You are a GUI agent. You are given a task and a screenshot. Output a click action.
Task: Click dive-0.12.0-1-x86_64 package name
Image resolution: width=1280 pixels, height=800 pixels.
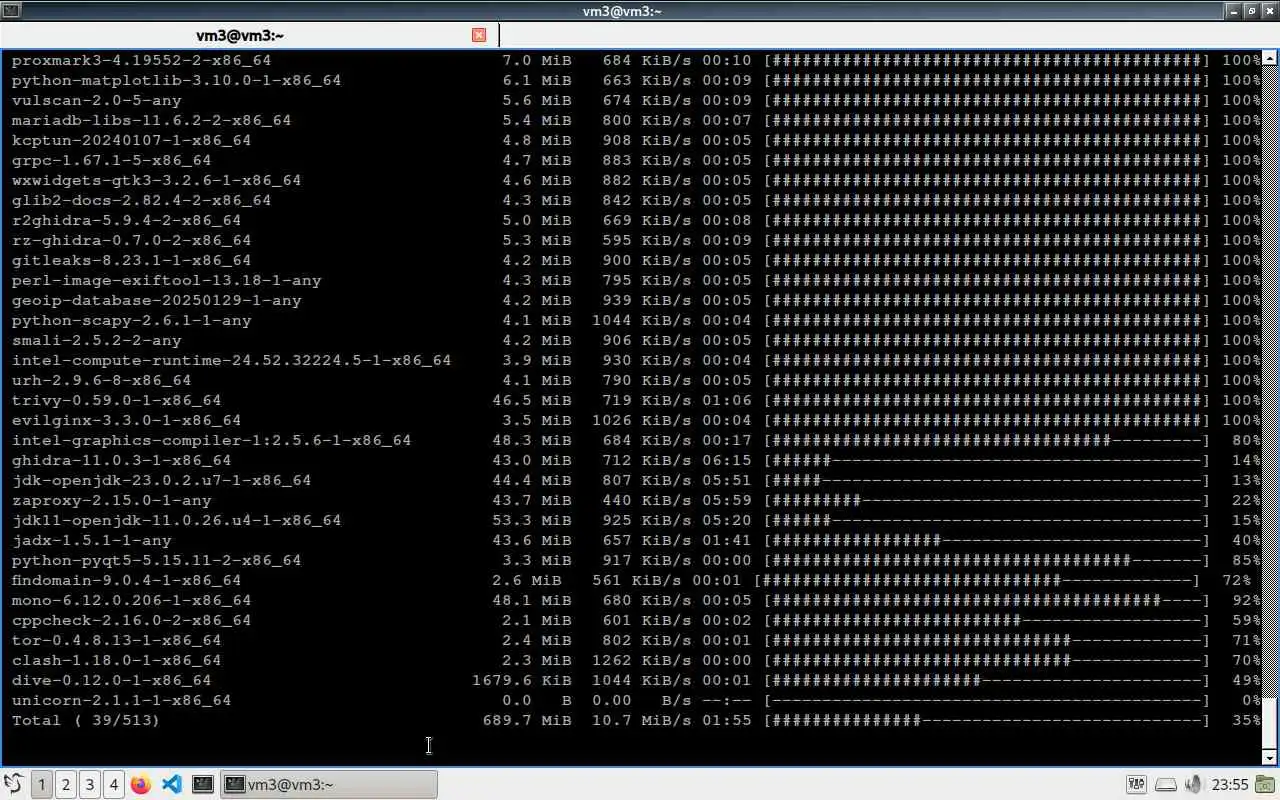111,680
